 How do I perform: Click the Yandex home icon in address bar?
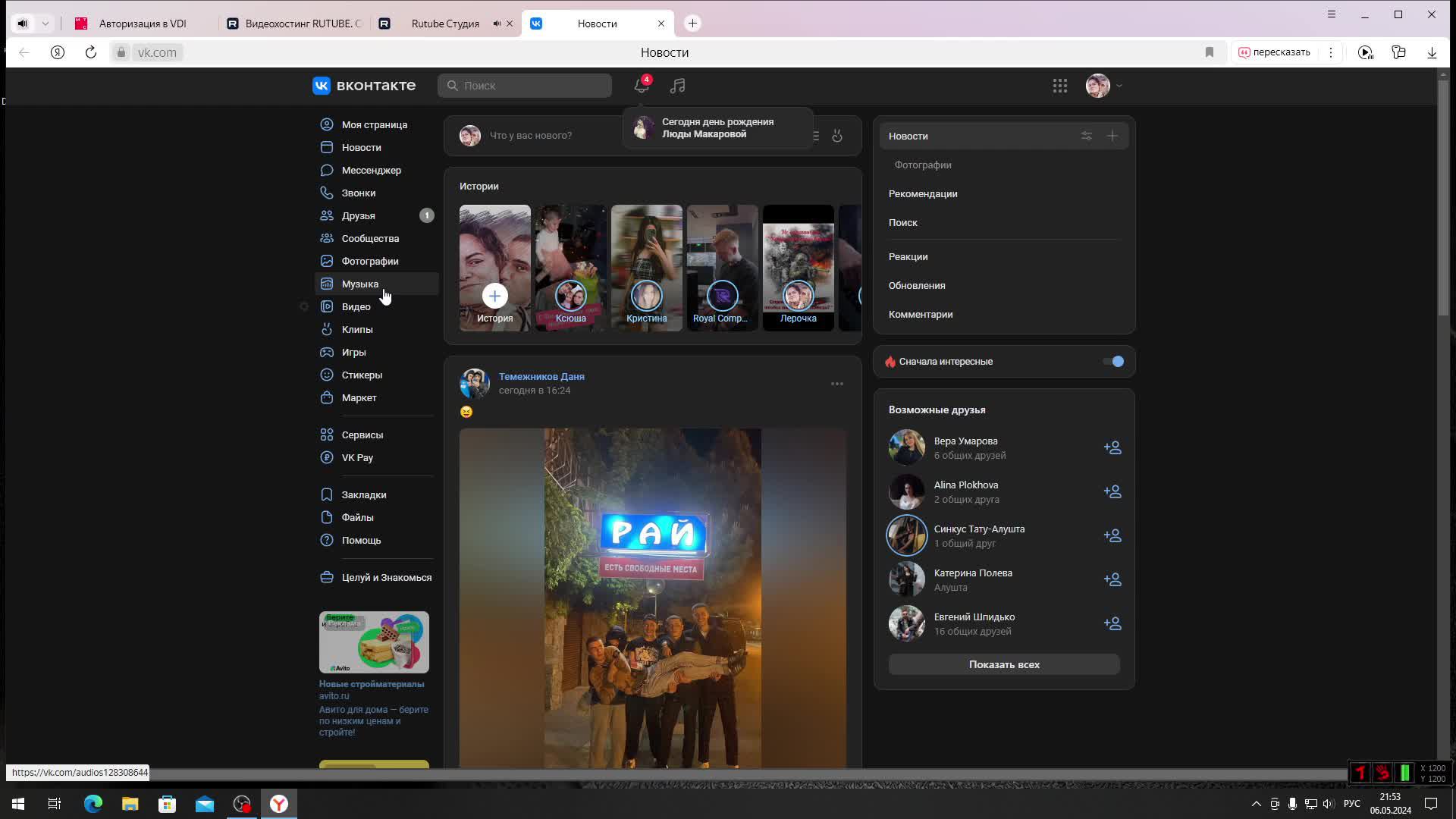pos(58,52)
